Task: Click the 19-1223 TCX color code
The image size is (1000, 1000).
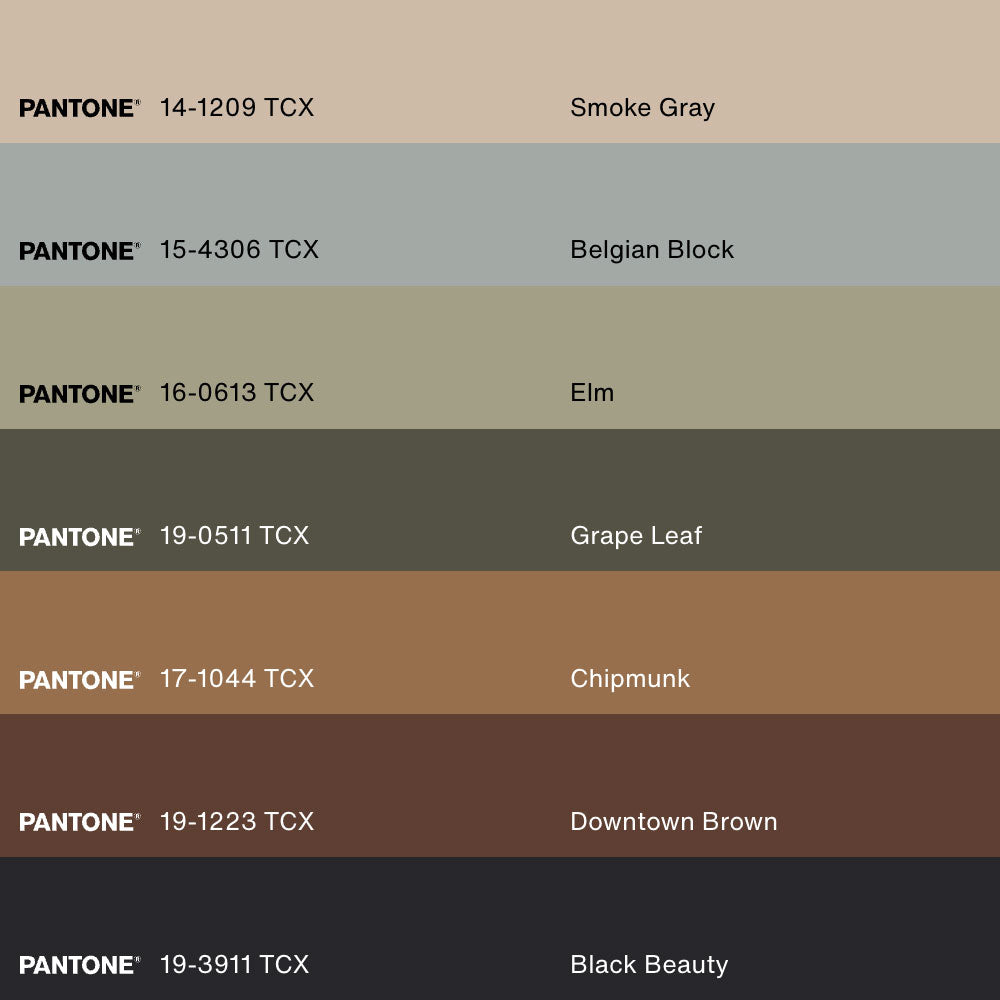Action: (x=237, y=821)
